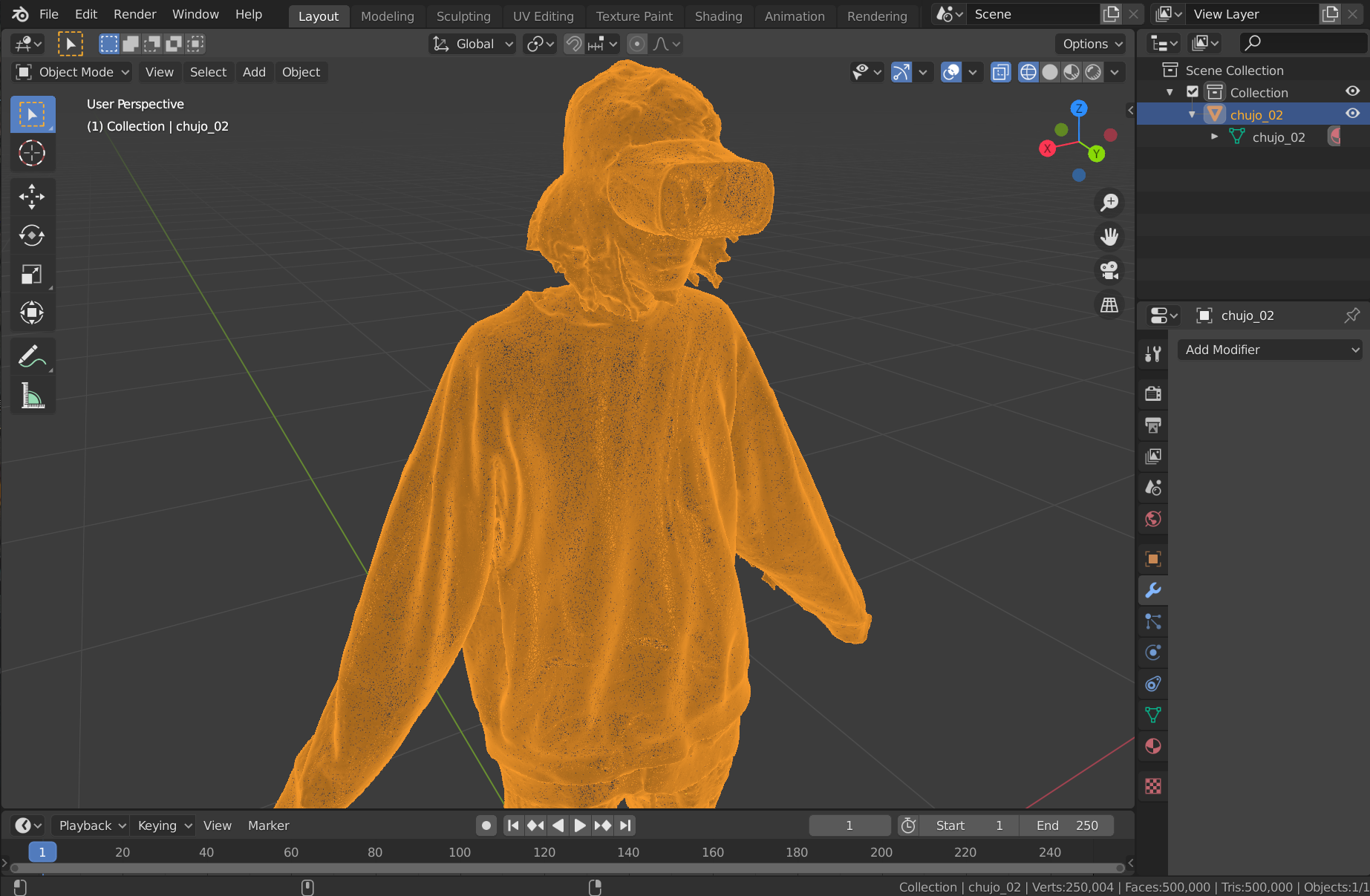Activate the Rotate tool

tap(32, 235)
